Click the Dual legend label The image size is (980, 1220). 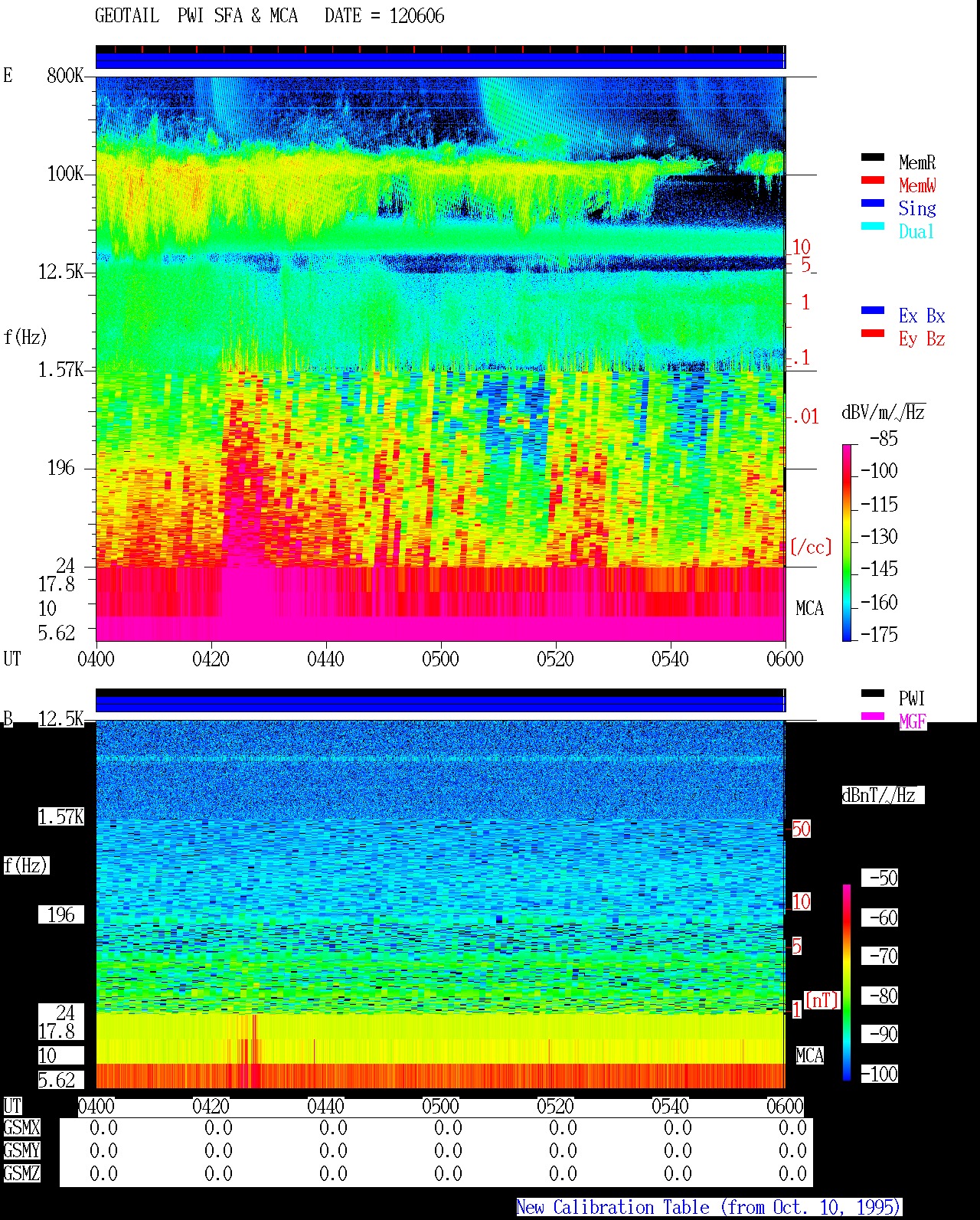coord(917,231)
